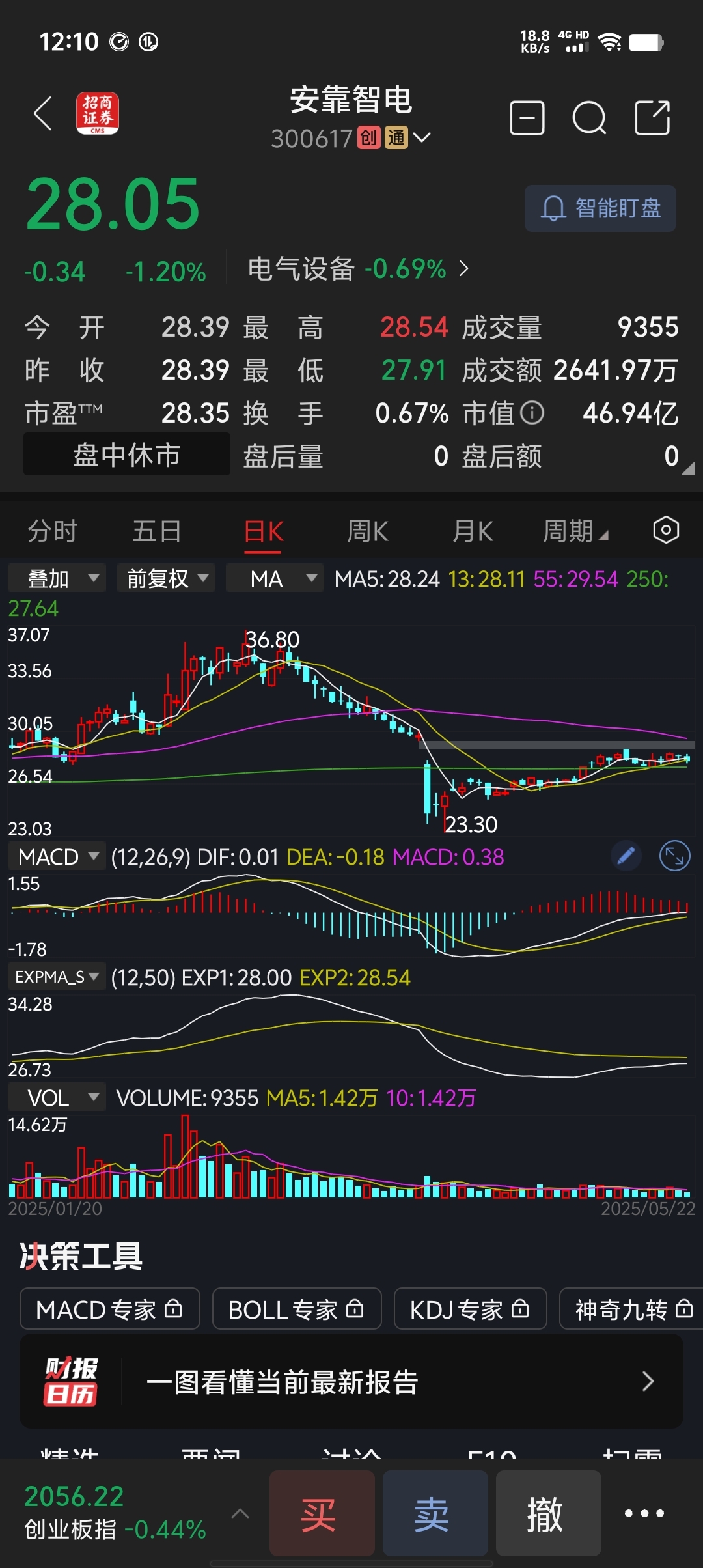Switch to the 周K tab

(x=368, y=531)
